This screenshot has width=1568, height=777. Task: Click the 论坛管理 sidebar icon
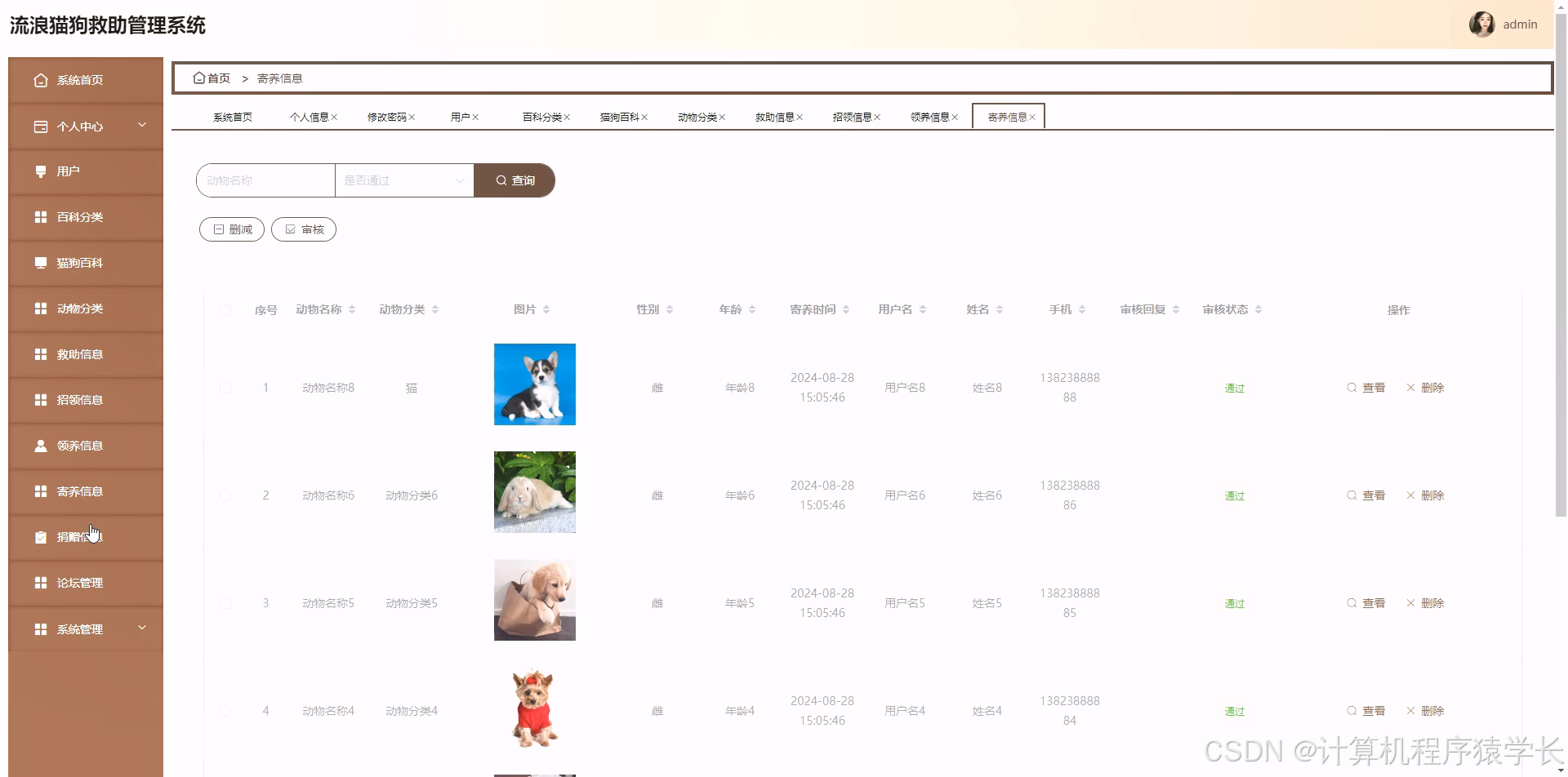point(41,582)
